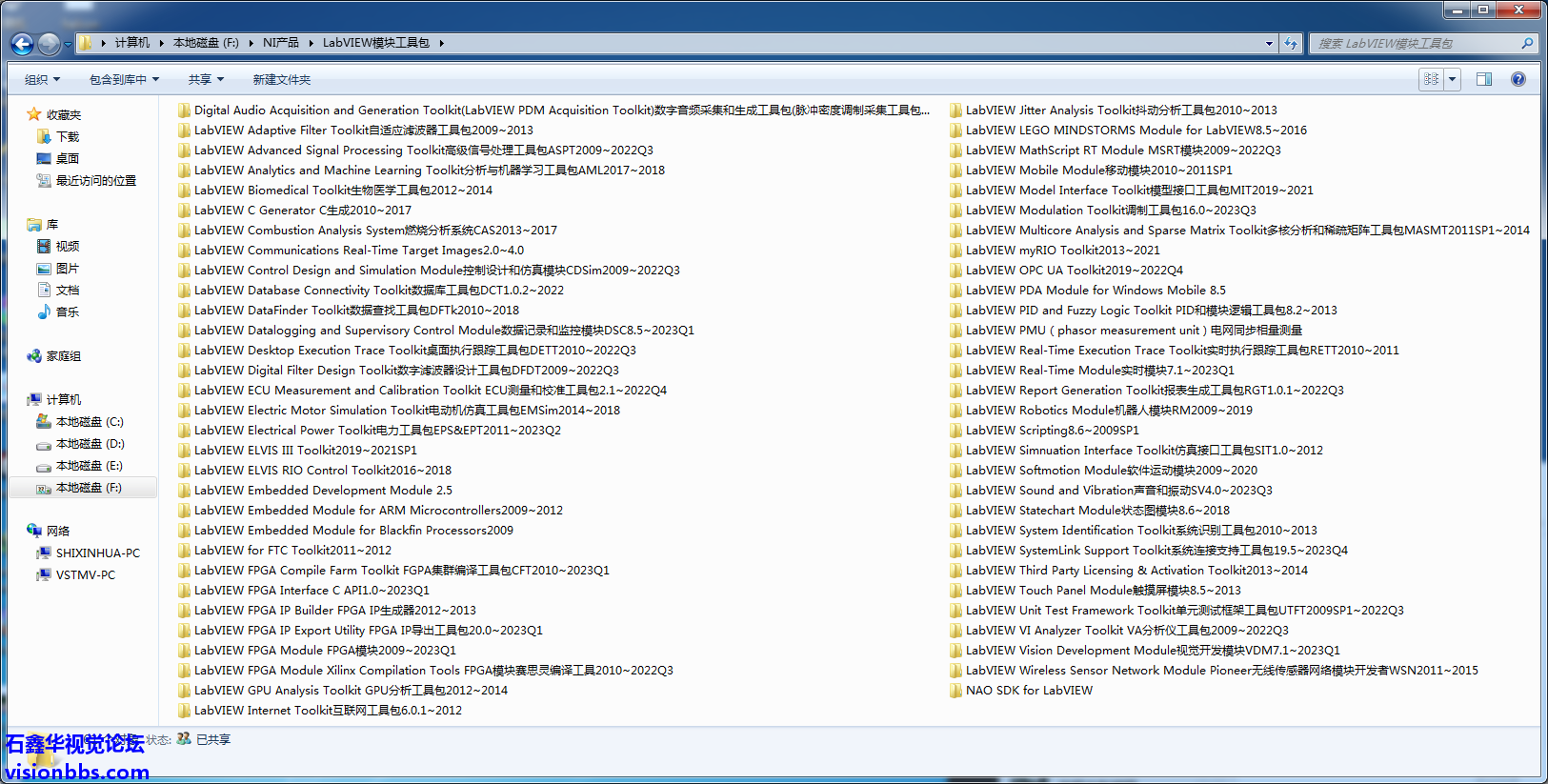Open 音乐 library in navigation pane
1548x784 pixels.
click(x=67, y=312)
